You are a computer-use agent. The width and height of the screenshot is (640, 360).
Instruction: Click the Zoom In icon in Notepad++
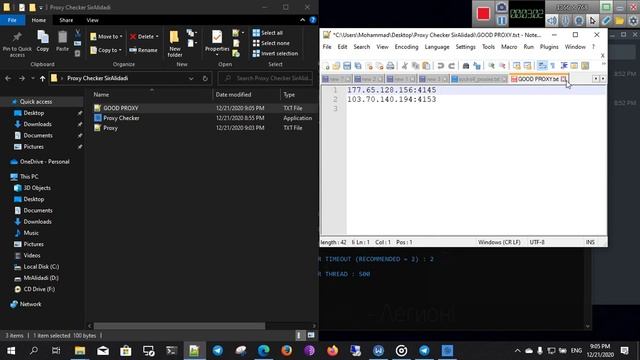(x=491, y=66)
